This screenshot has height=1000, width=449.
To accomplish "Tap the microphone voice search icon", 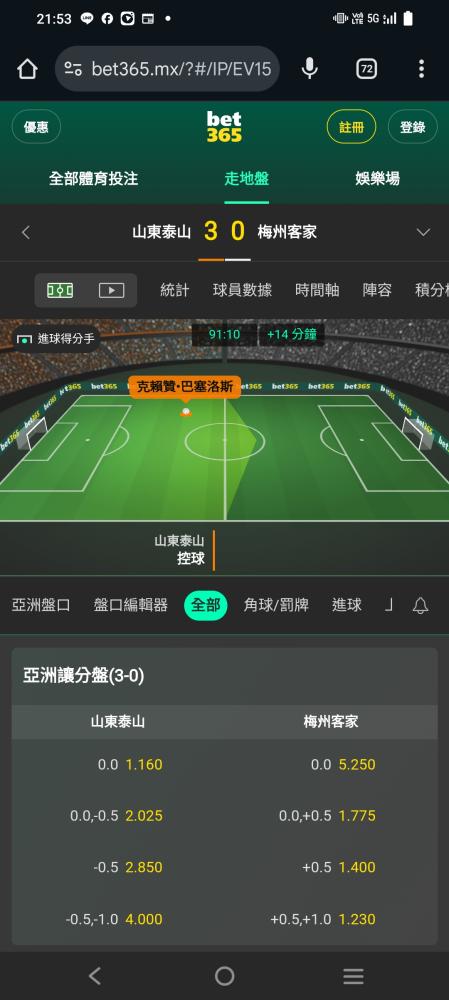I will (x=309, y=68).
